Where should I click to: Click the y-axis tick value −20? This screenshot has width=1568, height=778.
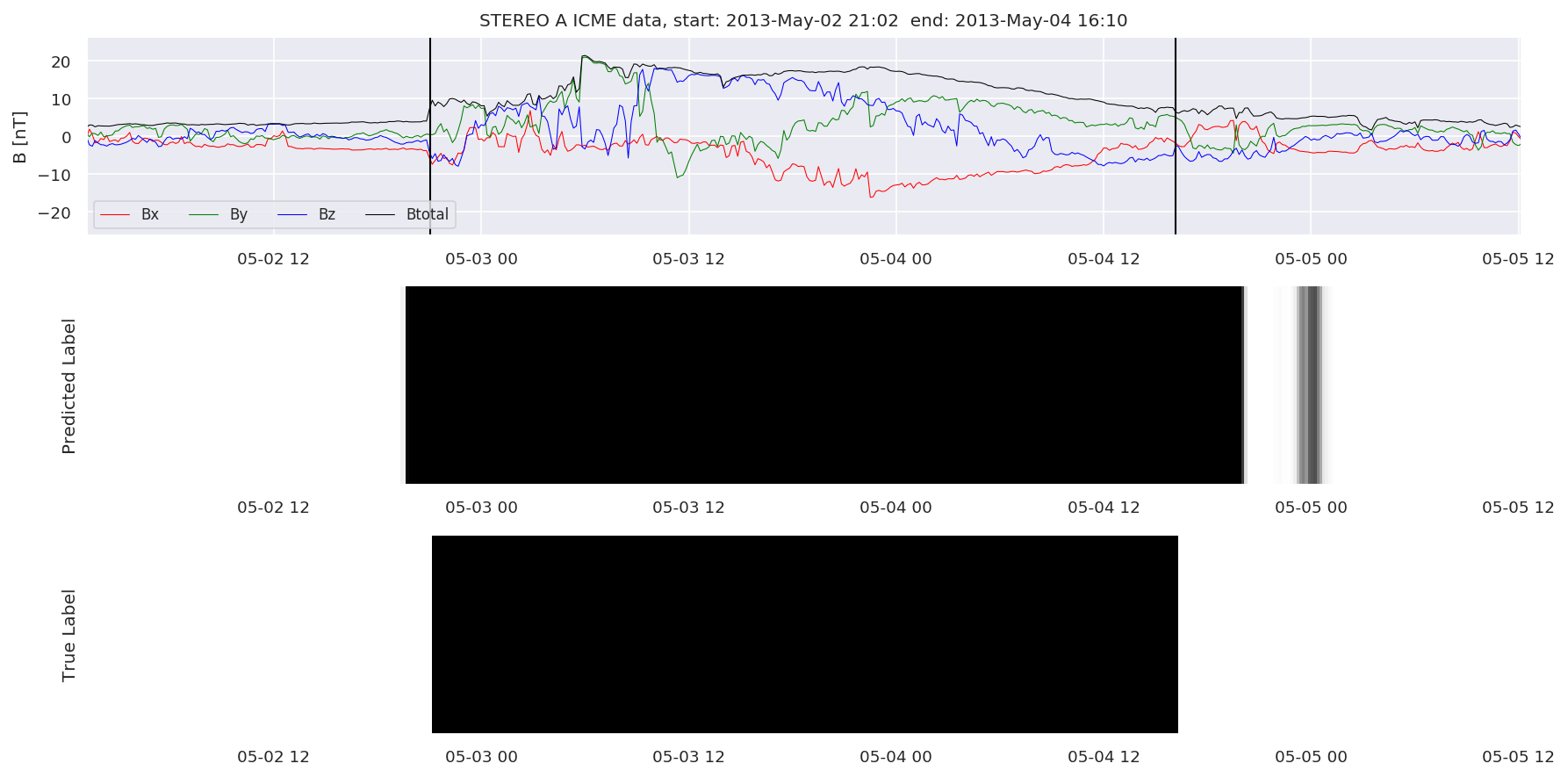pos(54,213)
